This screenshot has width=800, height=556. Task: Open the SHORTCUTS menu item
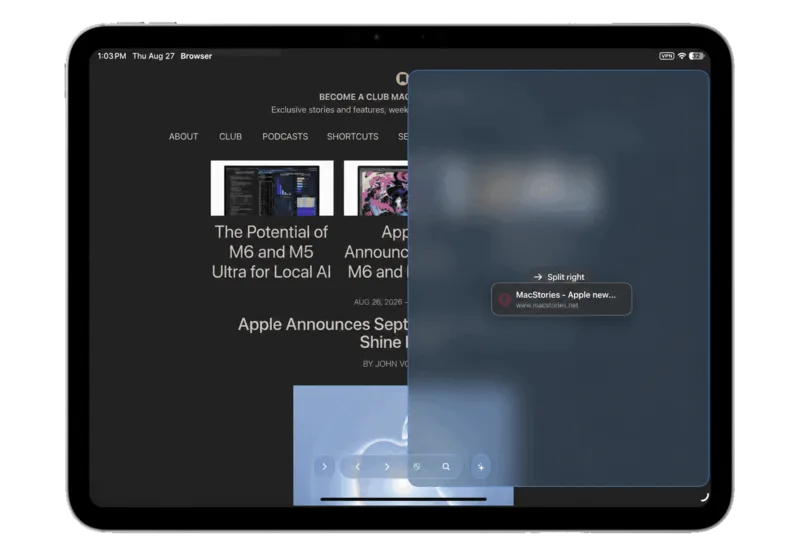pos(353,137)
